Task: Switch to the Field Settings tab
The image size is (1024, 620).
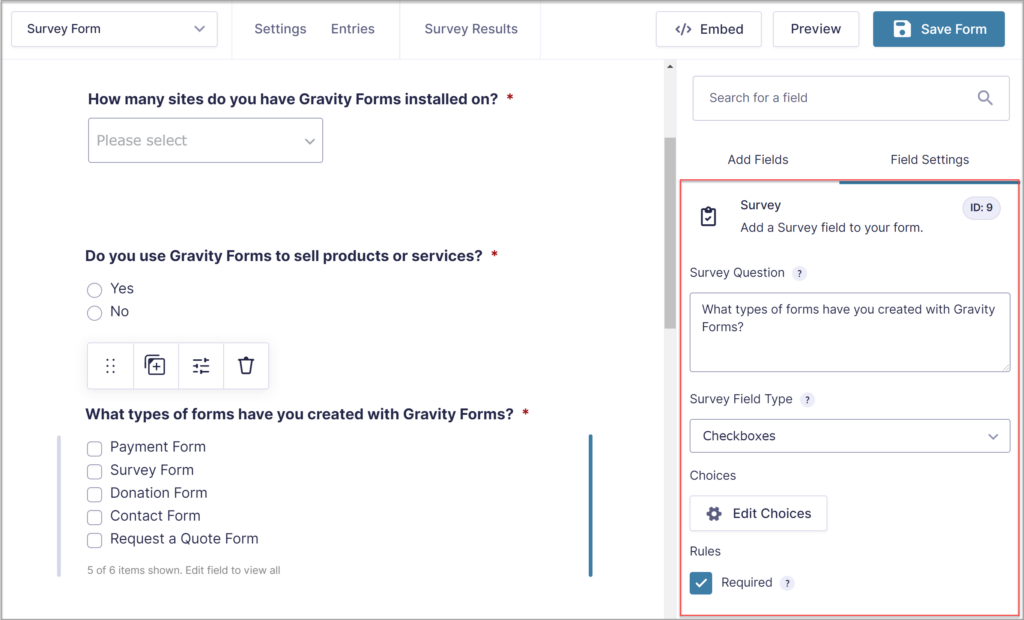Action: [929, 159]
